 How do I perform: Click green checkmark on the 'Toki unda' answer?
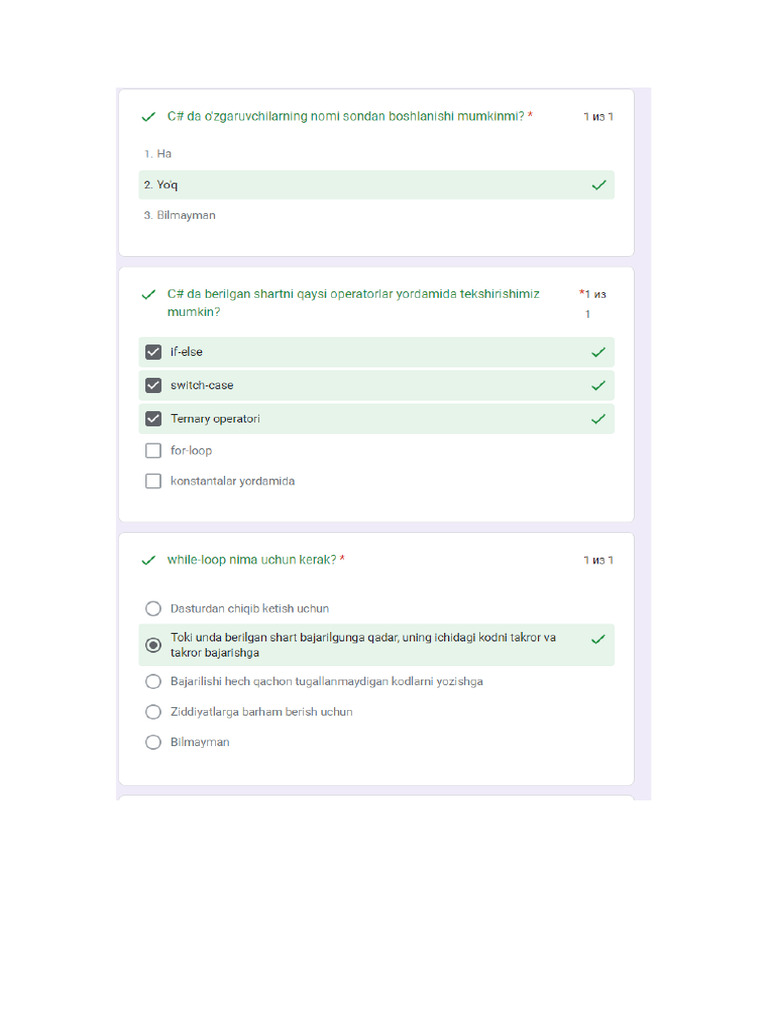[x=598, y=638]
